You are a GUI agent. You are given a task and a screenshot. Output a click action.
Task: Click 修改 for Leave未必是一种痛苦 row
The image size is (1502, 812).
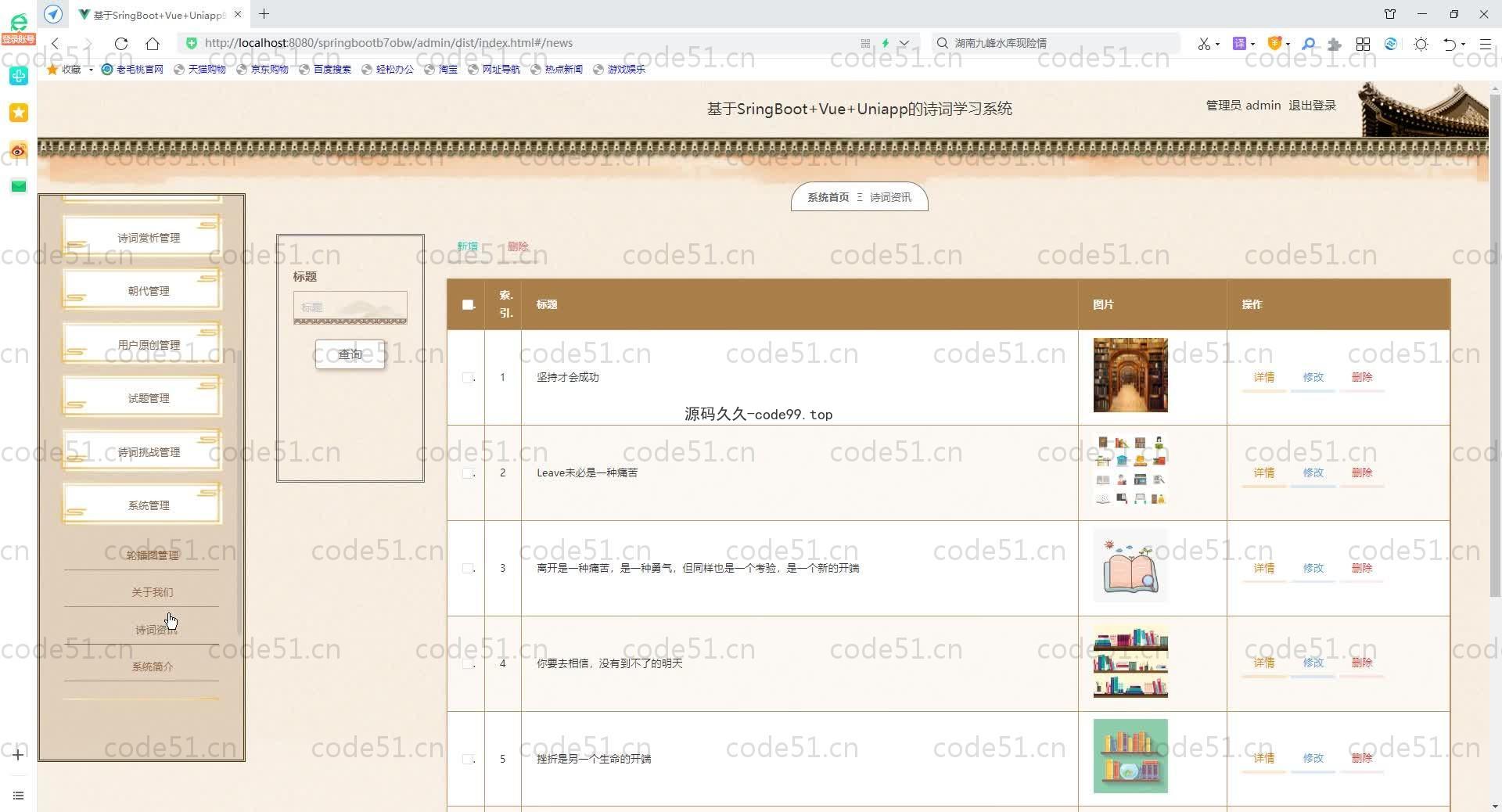(x=1313, y=472)
